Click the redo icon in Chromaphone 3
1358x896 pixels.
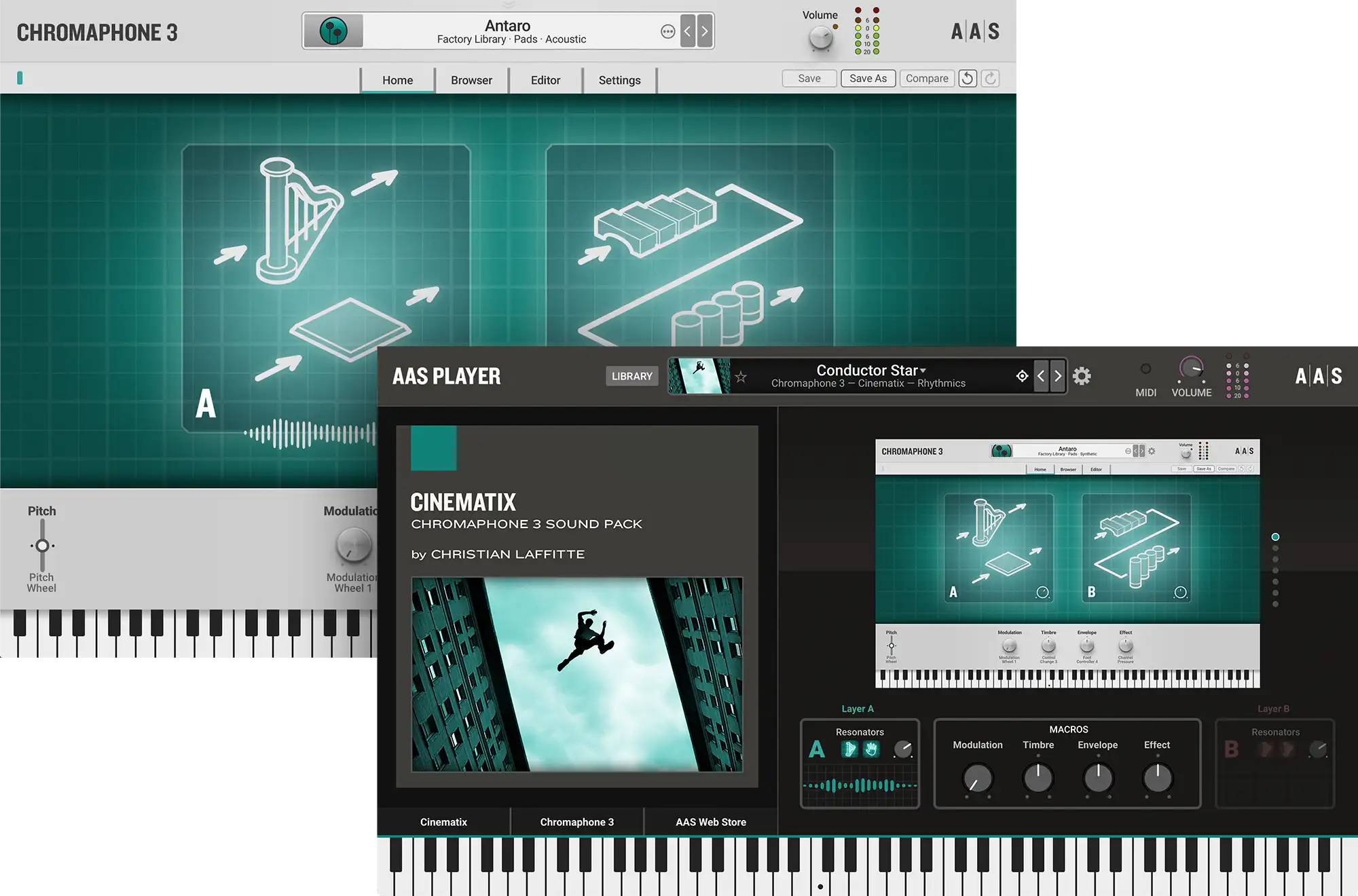[x=991, y=79]
